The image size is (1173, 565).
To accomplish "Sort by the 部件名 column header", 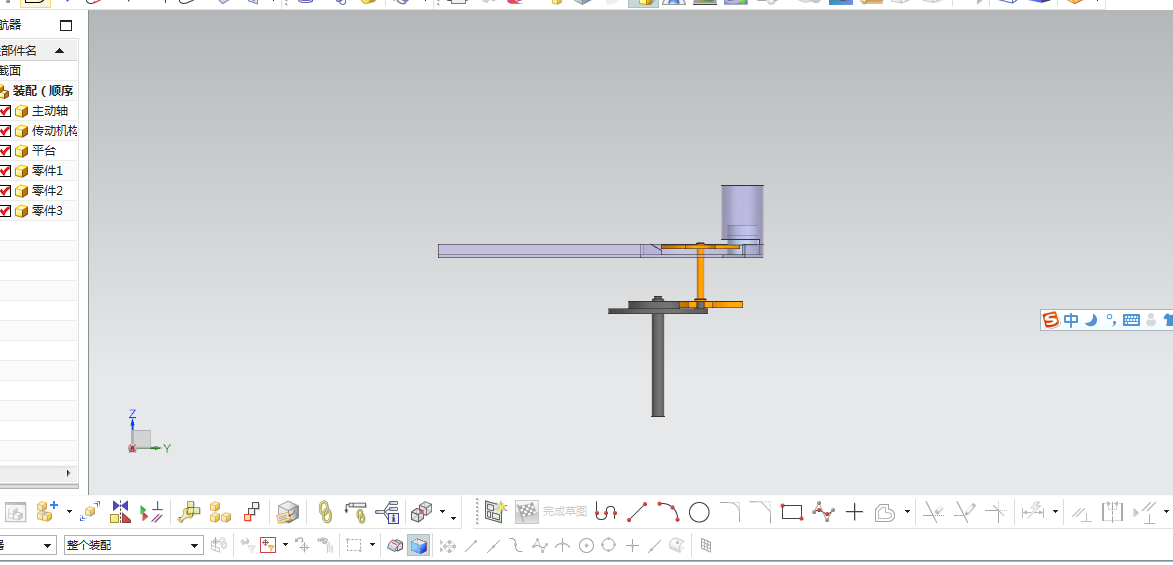I will click(x=39, y=51).
